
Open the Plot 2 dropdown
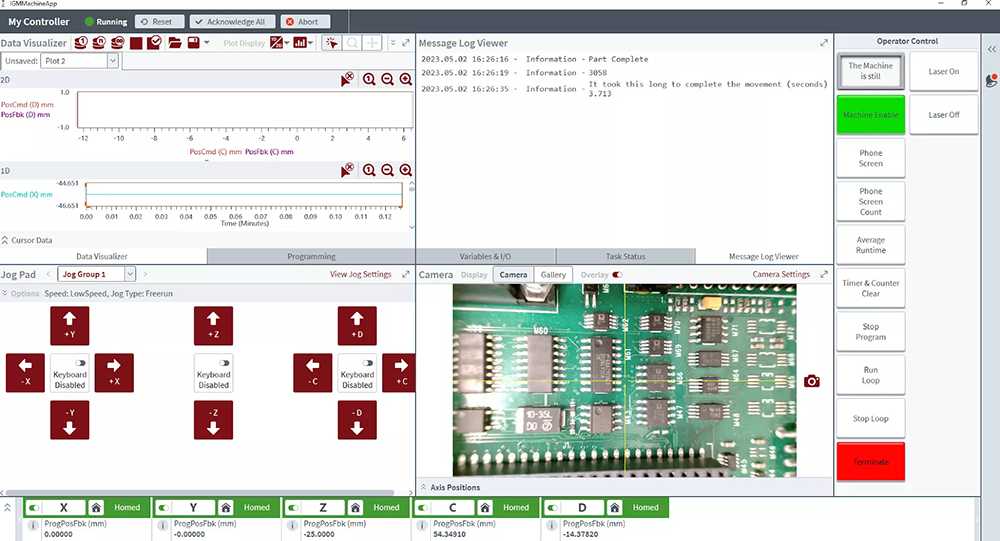112,61
